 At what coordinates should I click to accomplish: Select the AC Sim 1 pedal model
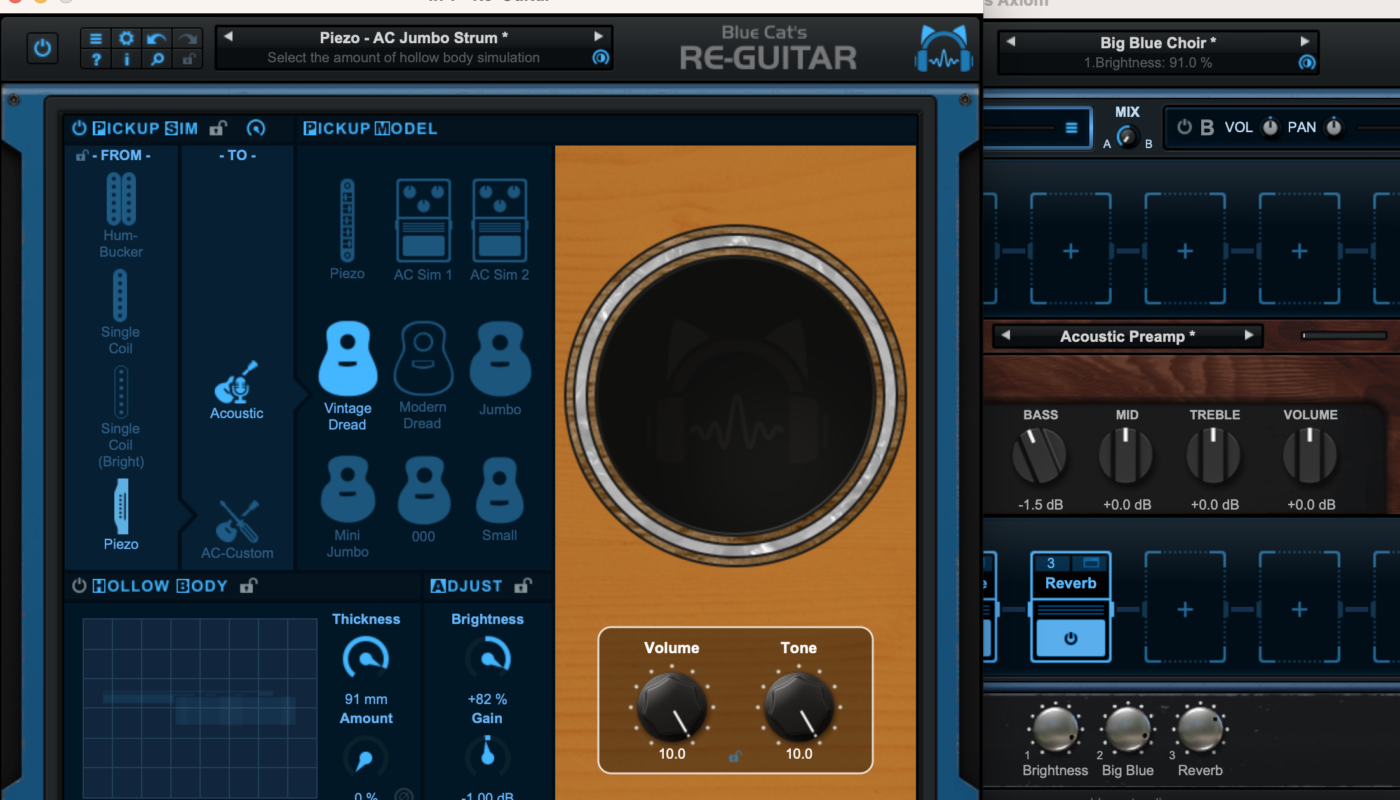click(423, 230)
